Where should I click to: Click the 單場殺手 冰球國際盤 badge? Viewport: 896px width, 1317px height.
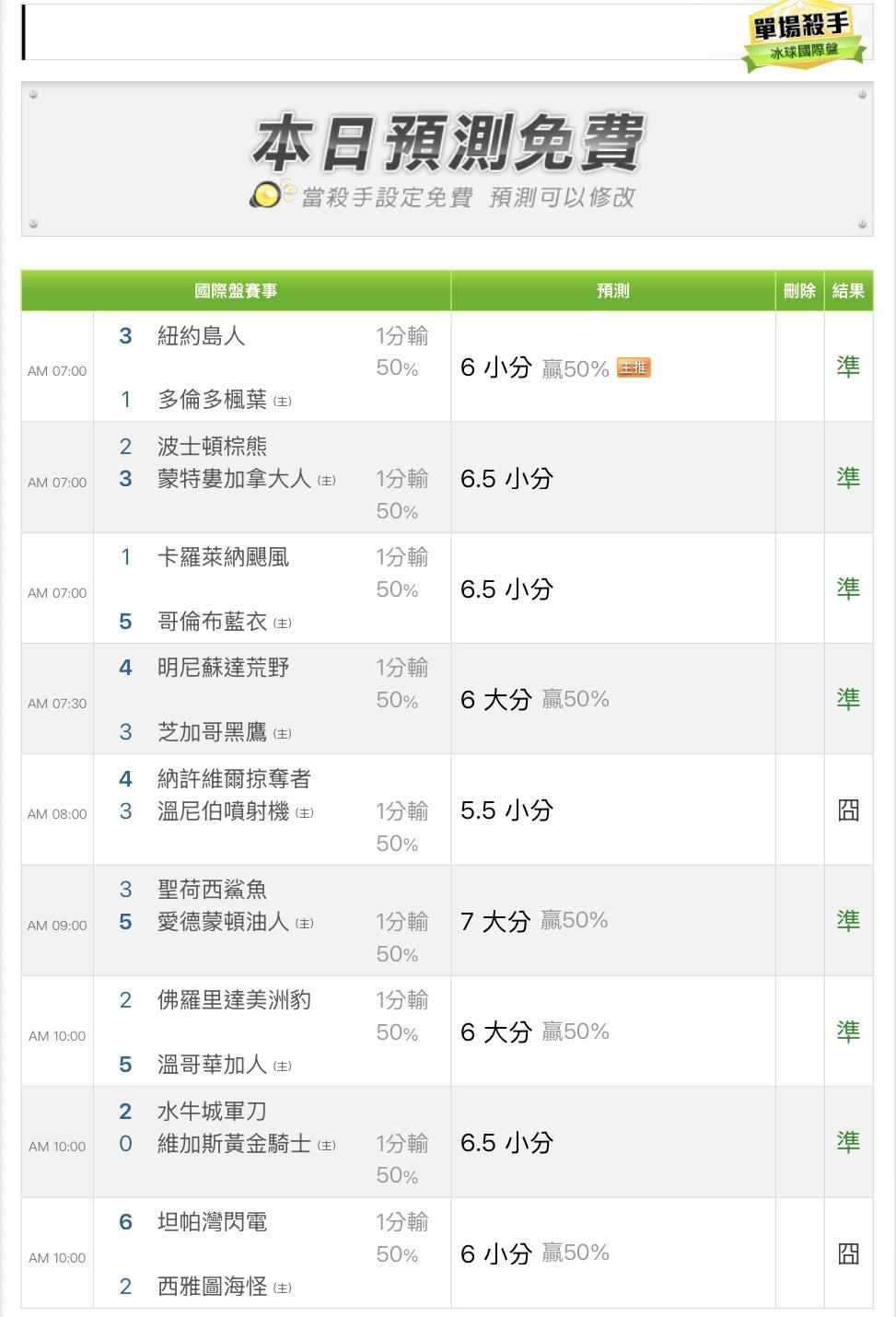[x=802, y=37]
